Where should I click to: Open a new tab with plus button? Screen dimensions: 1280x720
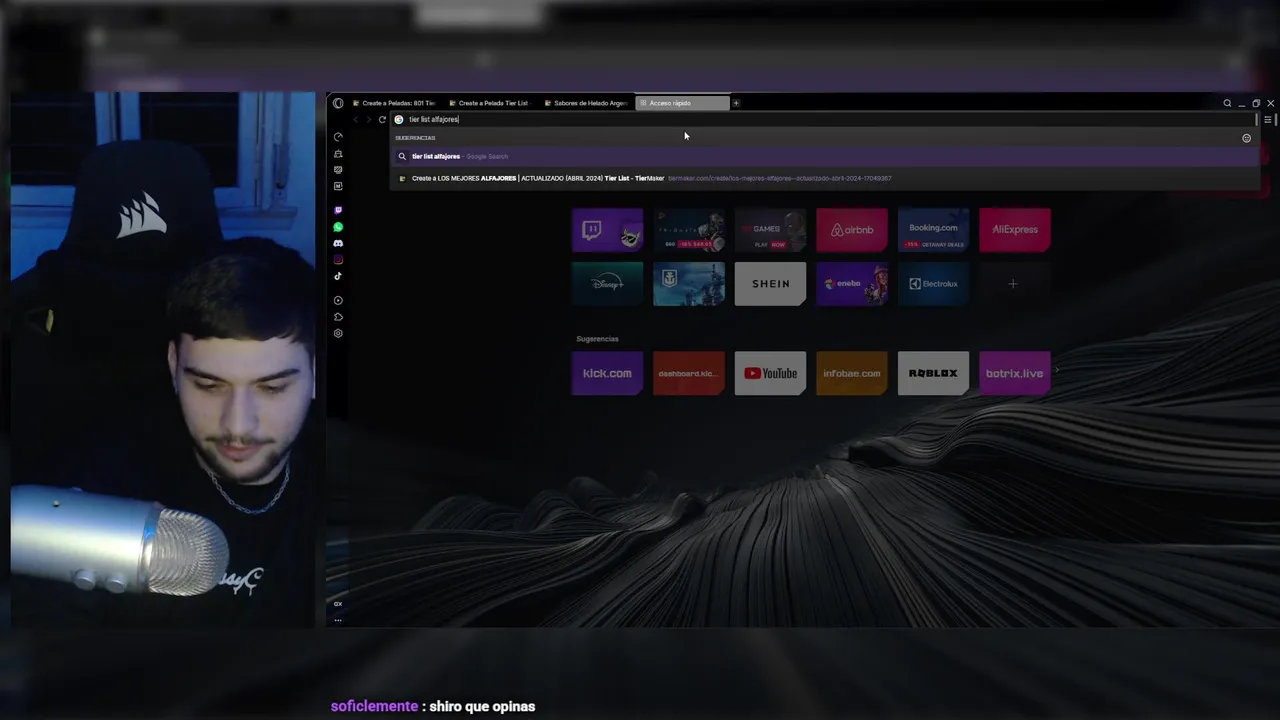tap(736, 103)
